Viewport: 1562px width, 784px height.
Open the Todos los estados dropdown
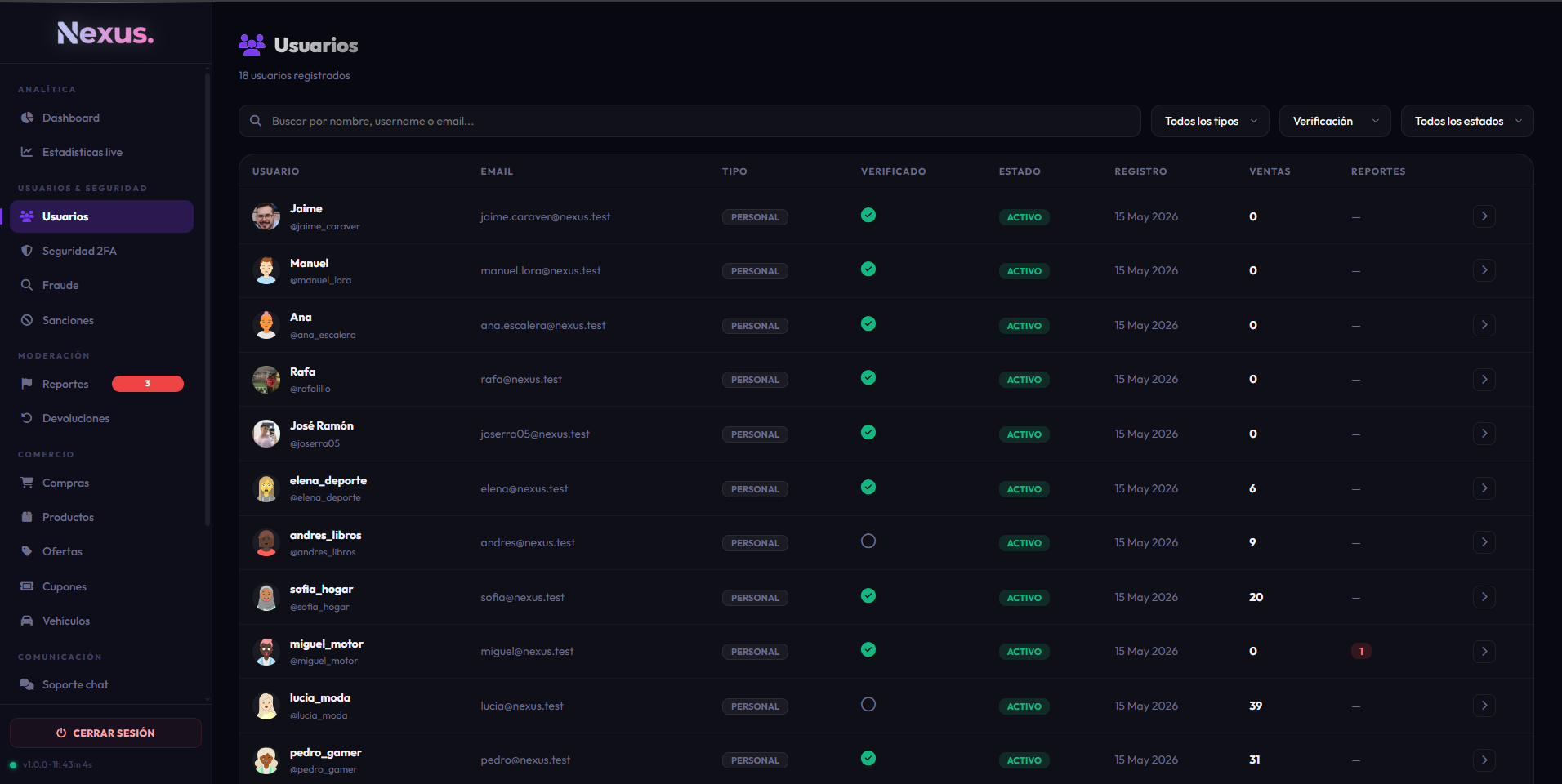pos(1467,121)
